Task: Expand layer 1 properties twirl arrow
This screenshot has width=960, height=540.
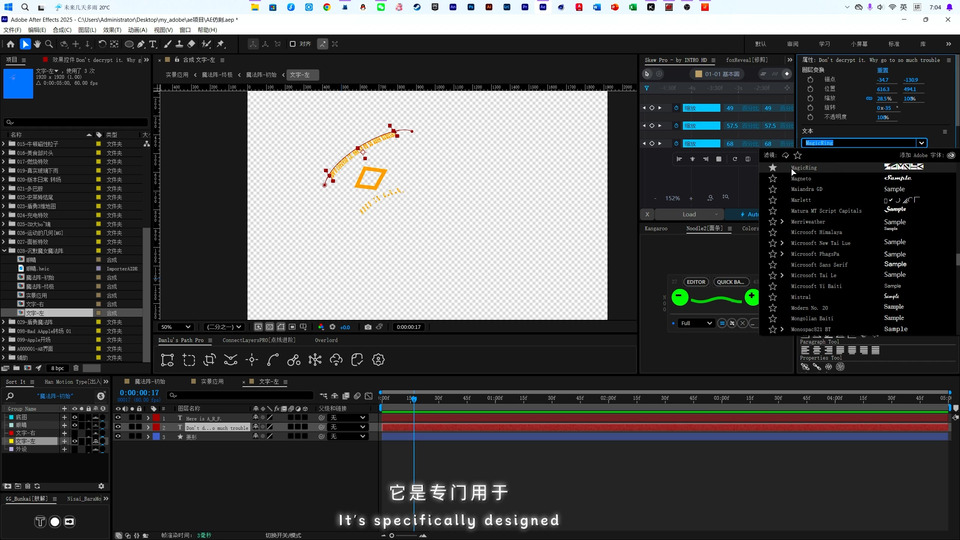Action: 148,418
